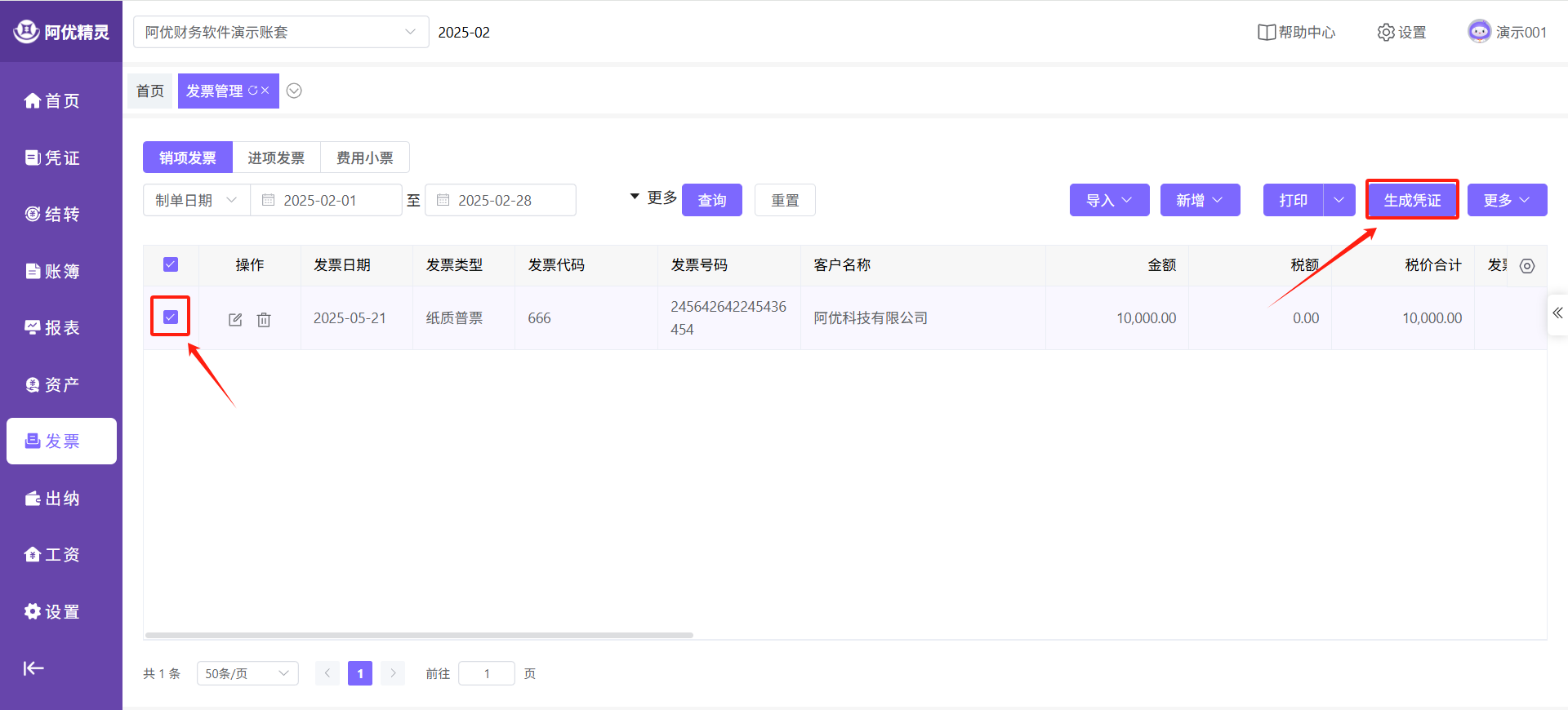
Task: Expand the 导入 import dropdown button
Action: click(x=1109, y=200)
